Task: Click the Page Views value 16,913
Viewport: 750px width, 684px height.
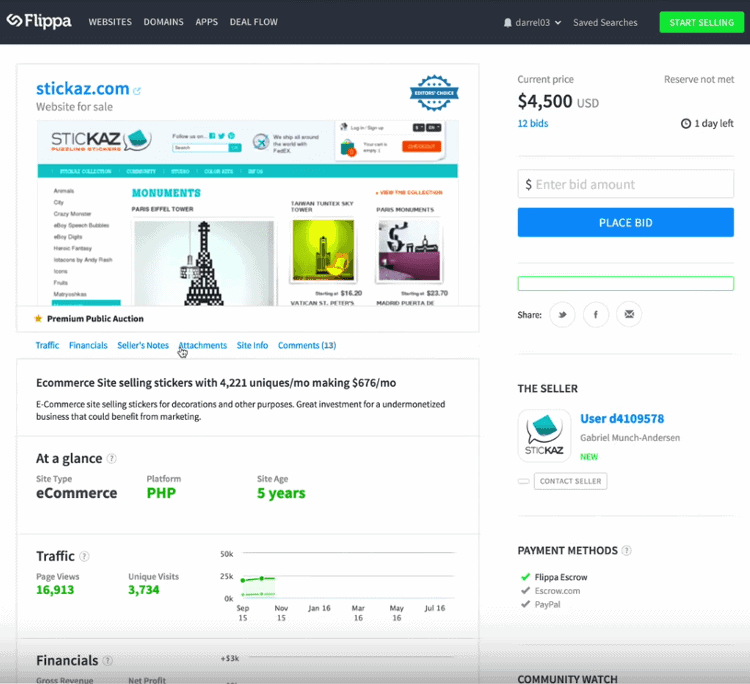Action: coord(55,590)
